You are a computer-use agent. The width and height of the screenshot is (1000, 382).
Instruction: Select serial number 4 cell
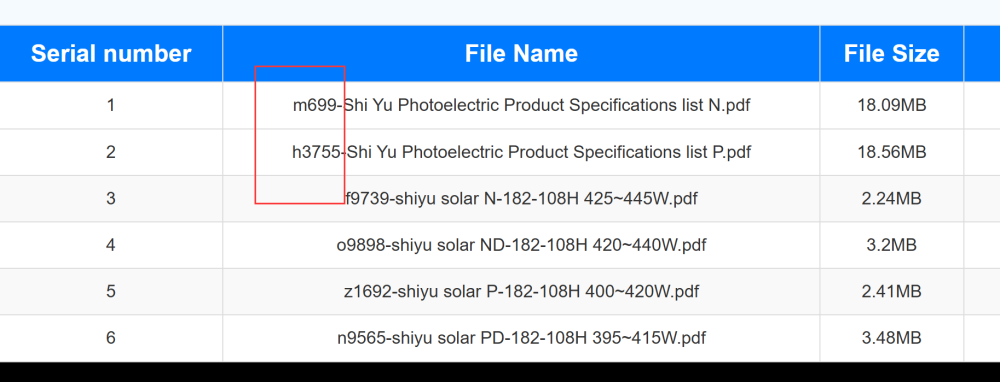pyautogui.click(x=111, y=245)
